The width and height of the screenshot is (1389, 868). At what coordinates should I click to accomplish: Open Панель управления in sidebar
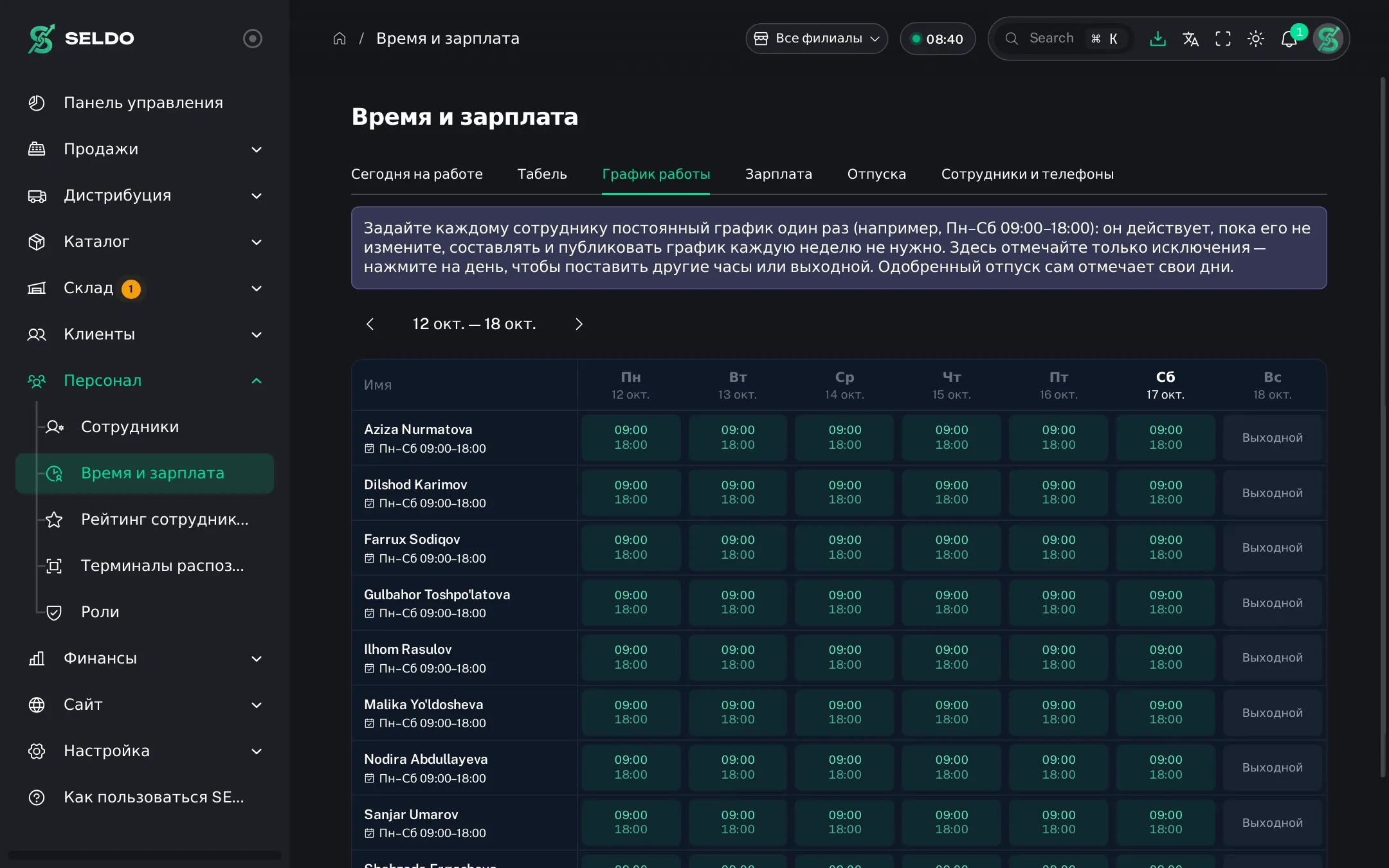click(145, 103)
